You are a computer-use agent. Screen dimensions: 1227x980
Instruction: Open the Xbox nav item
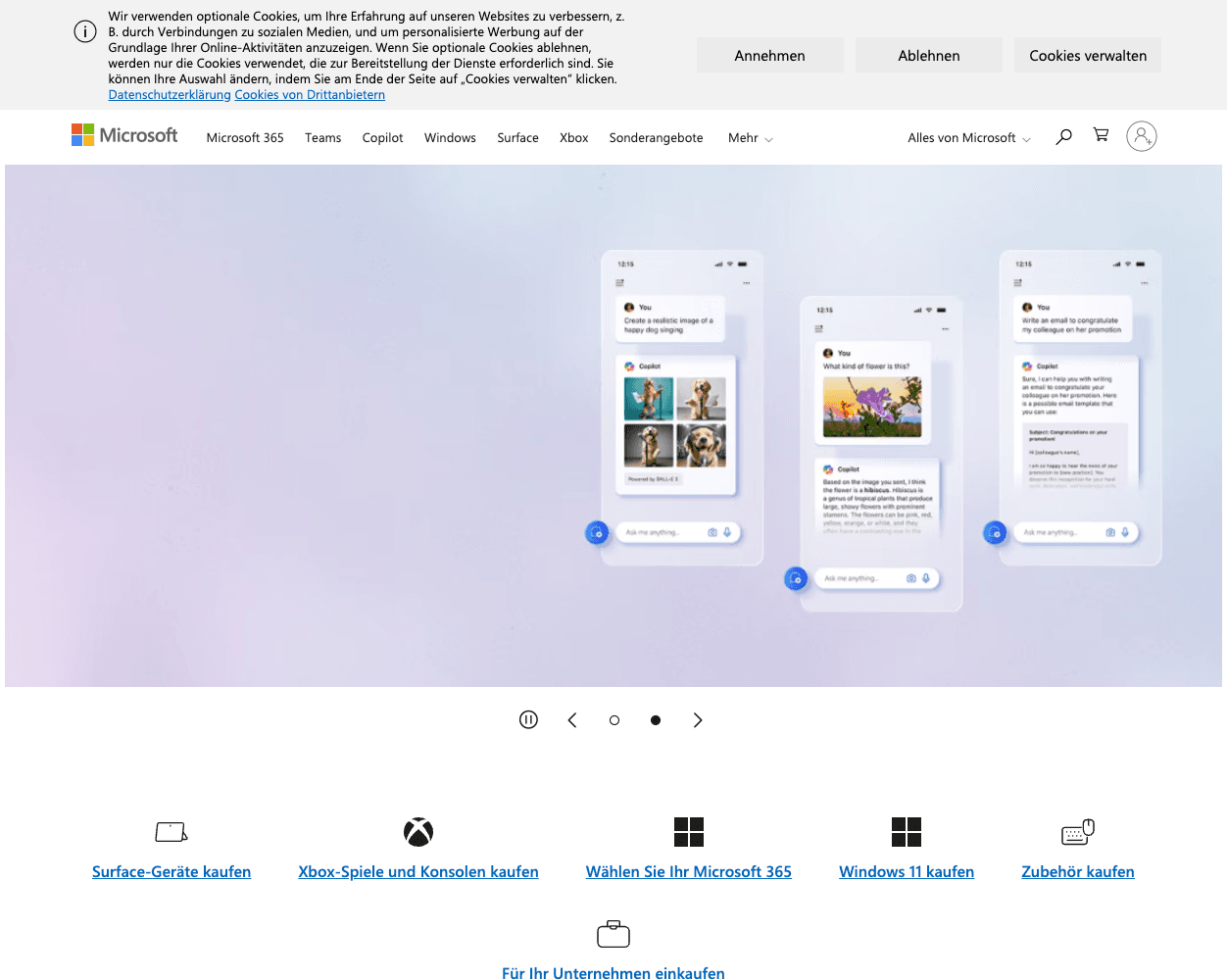click(x=574, y=138)
